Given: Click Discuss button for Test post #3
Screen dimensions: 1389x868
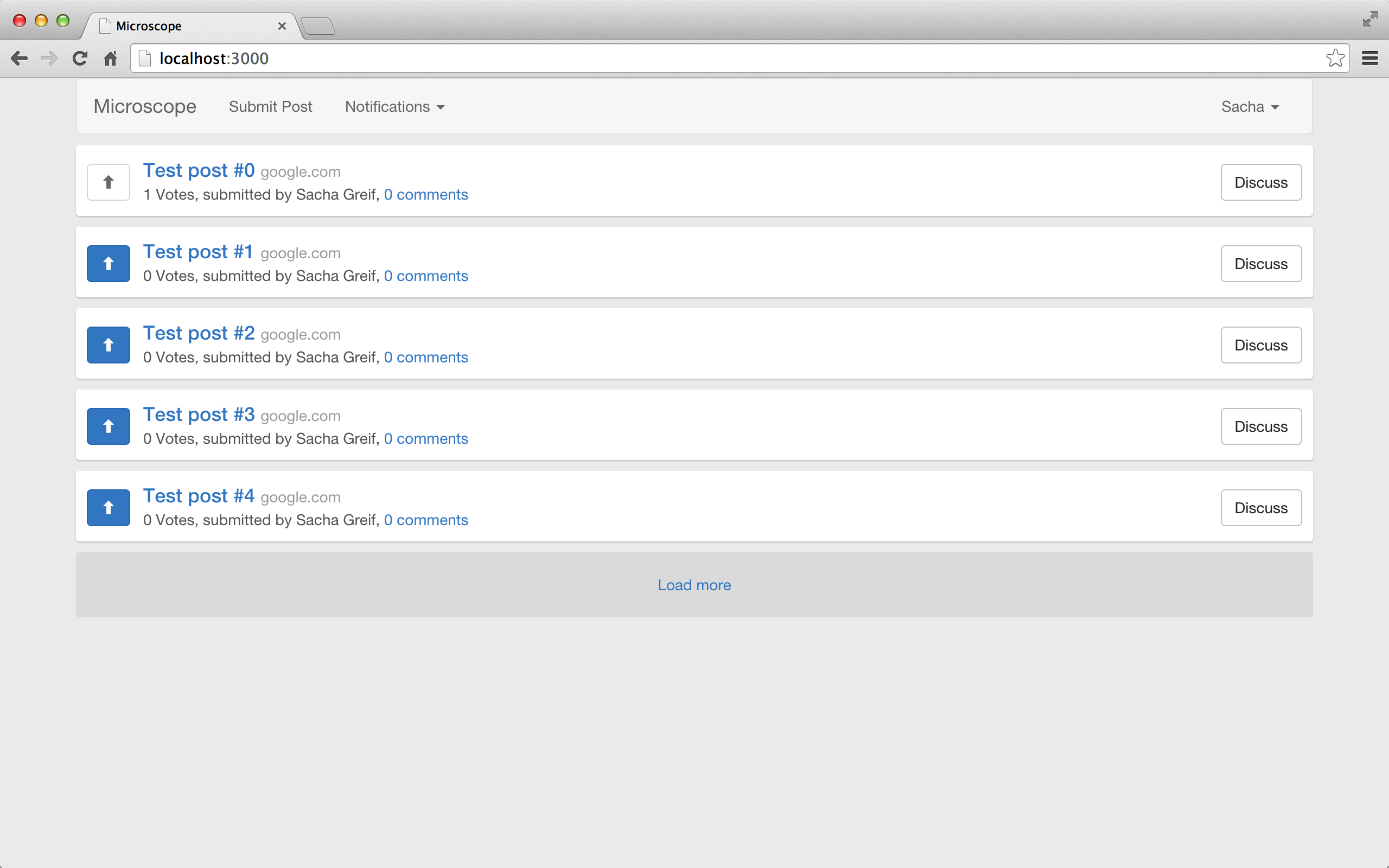Looking at the screenshot, I should pos(1260,426).
